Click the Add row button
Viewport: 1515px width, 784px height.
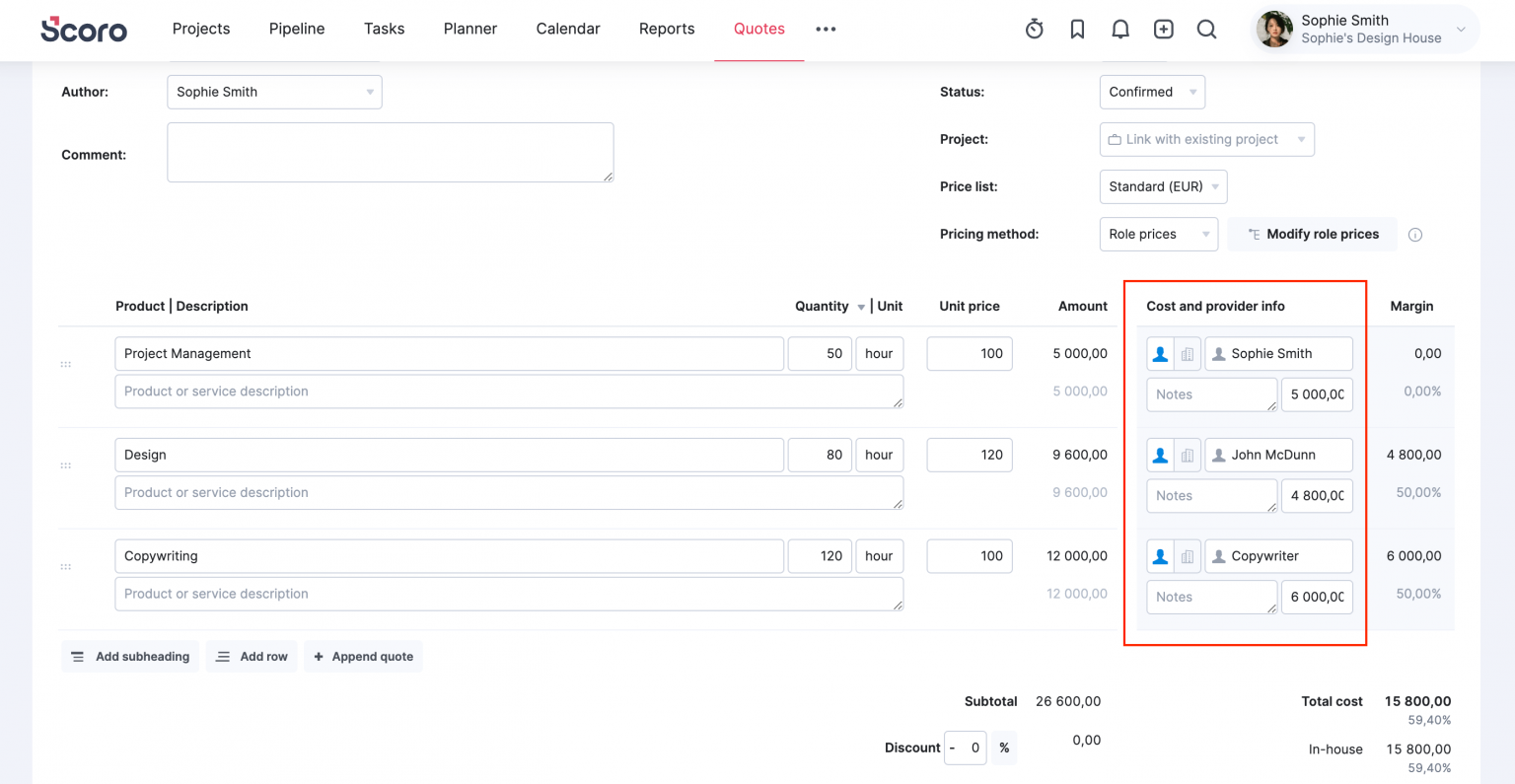252,657
